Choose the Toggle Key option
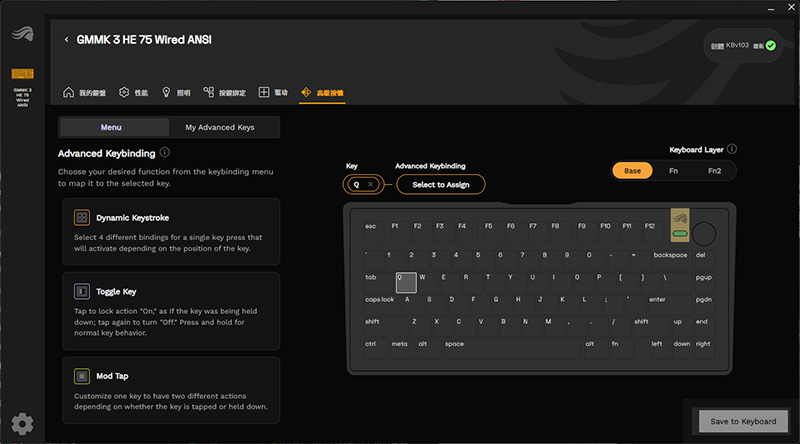The width and height of the screenshot is (800, 444). [171, 311]
